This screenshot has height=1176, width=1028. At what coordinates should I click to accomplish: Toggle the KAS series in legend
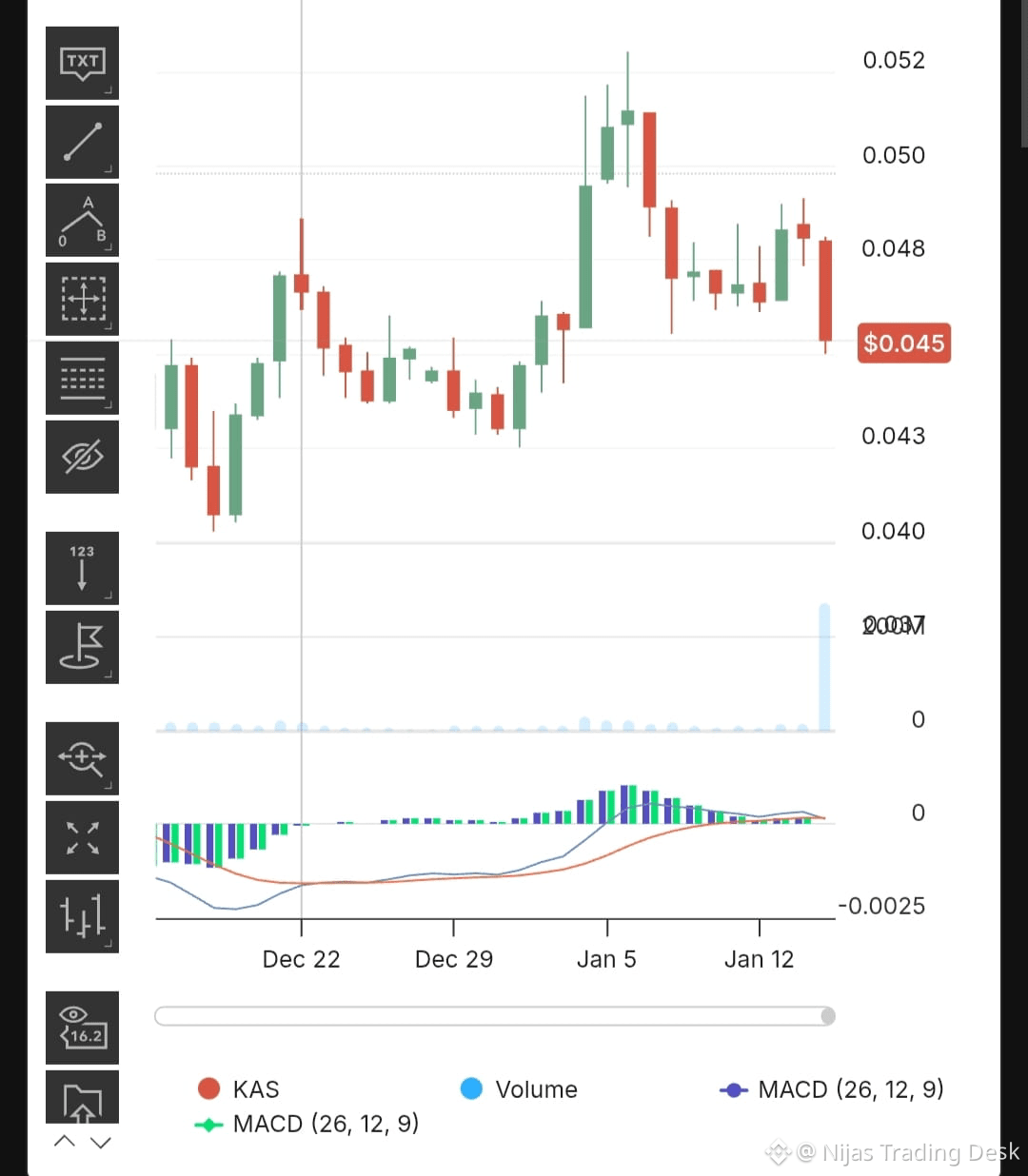[238, 1089]
